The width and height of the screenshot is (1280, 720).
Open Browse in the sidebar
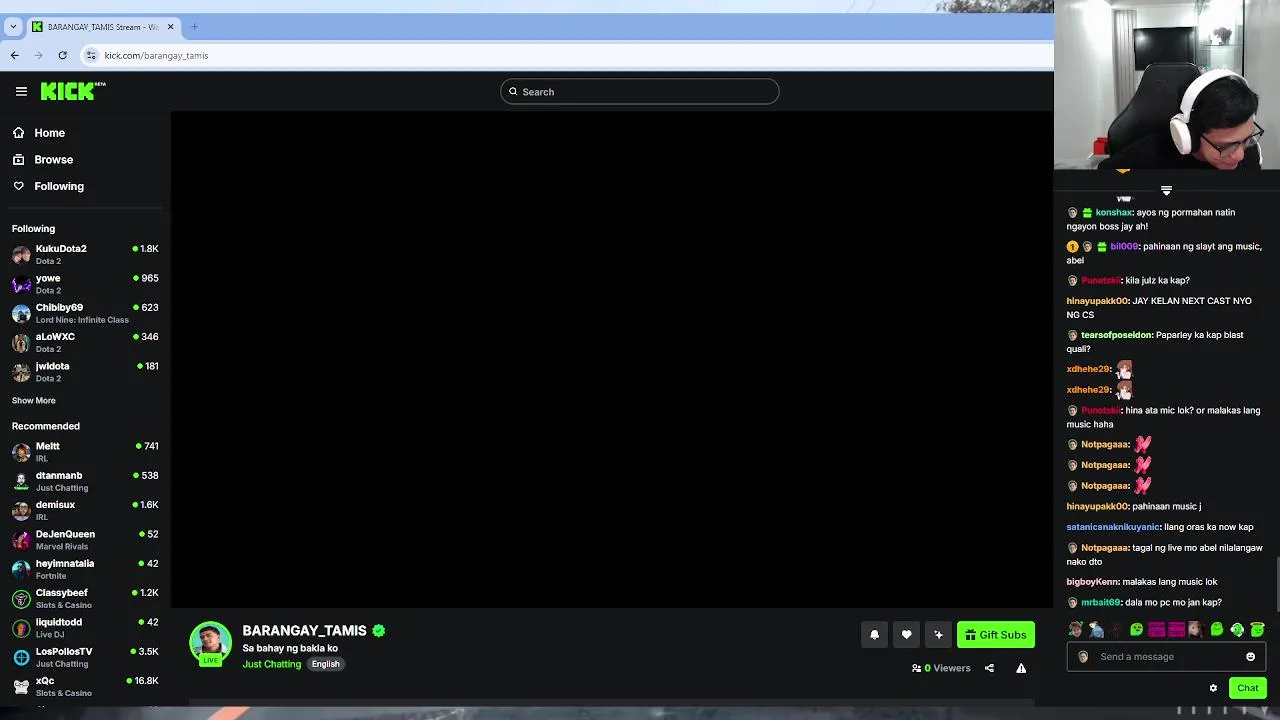[x=53, y=160]
